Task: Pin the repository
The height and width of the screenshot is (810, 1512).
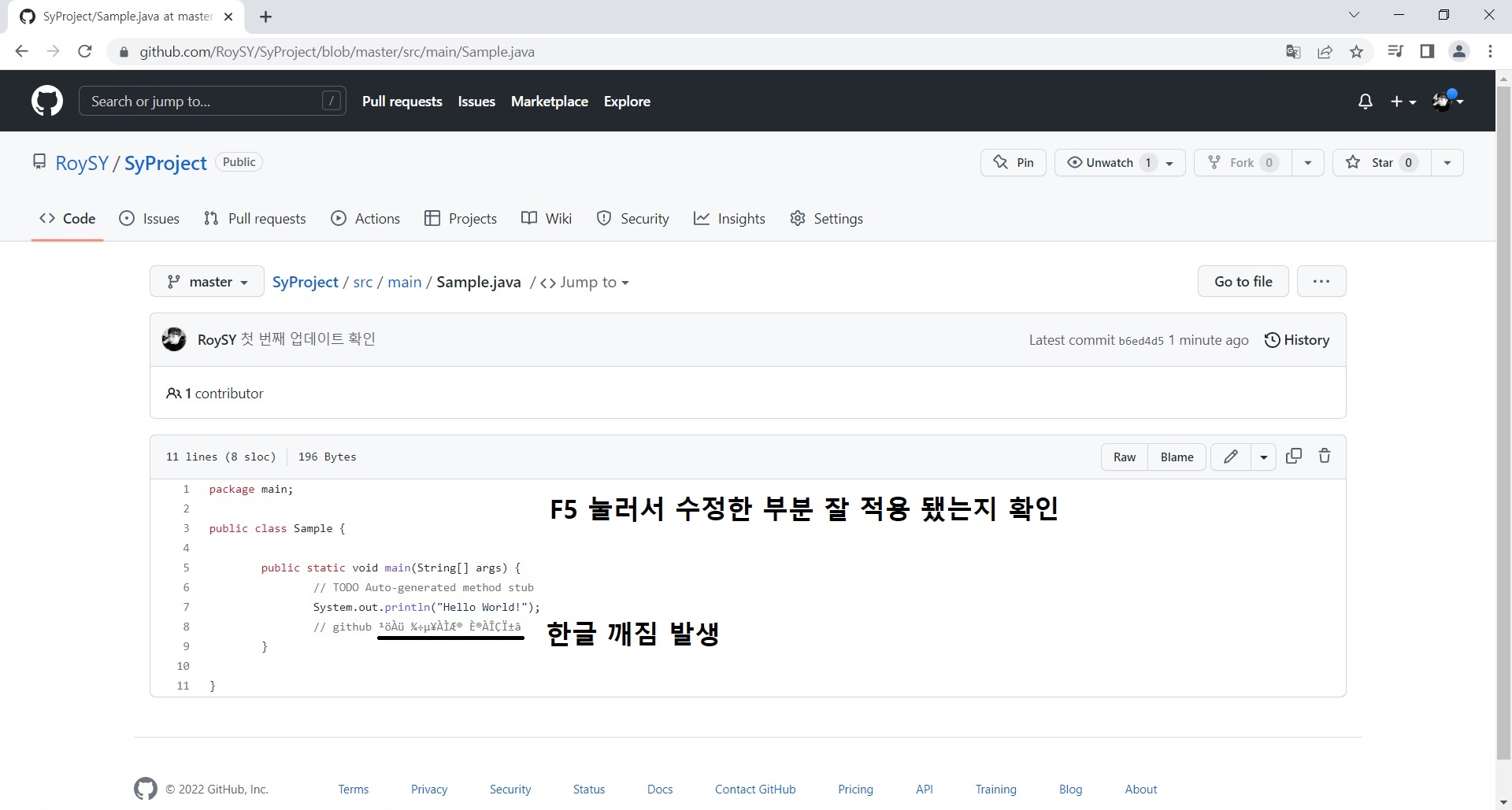Action: 1014,162
